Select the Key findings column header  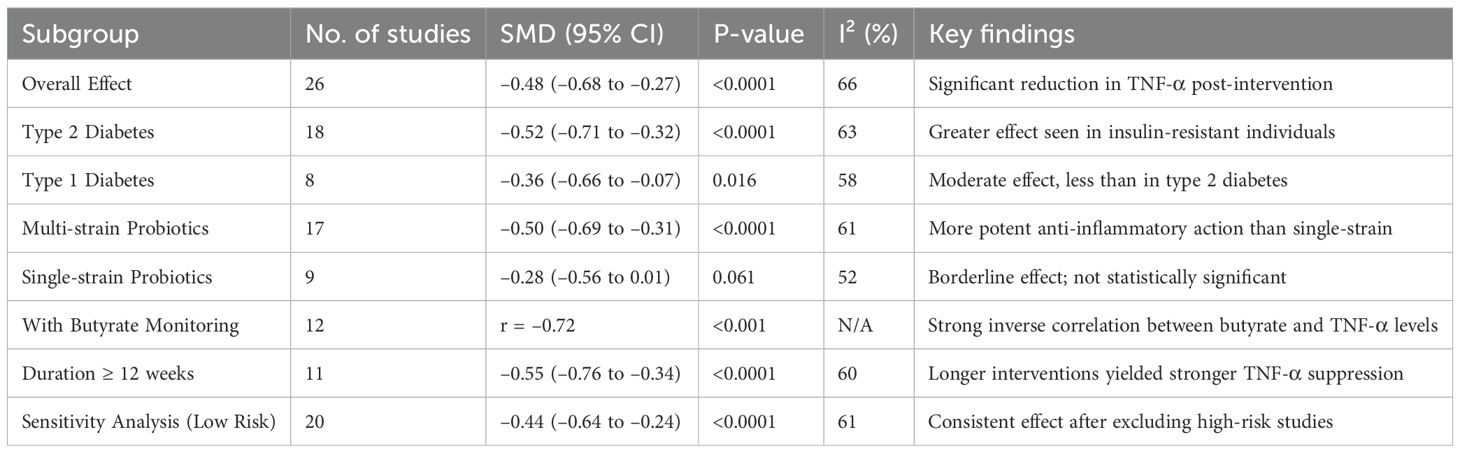click(x=1002, y=35)
